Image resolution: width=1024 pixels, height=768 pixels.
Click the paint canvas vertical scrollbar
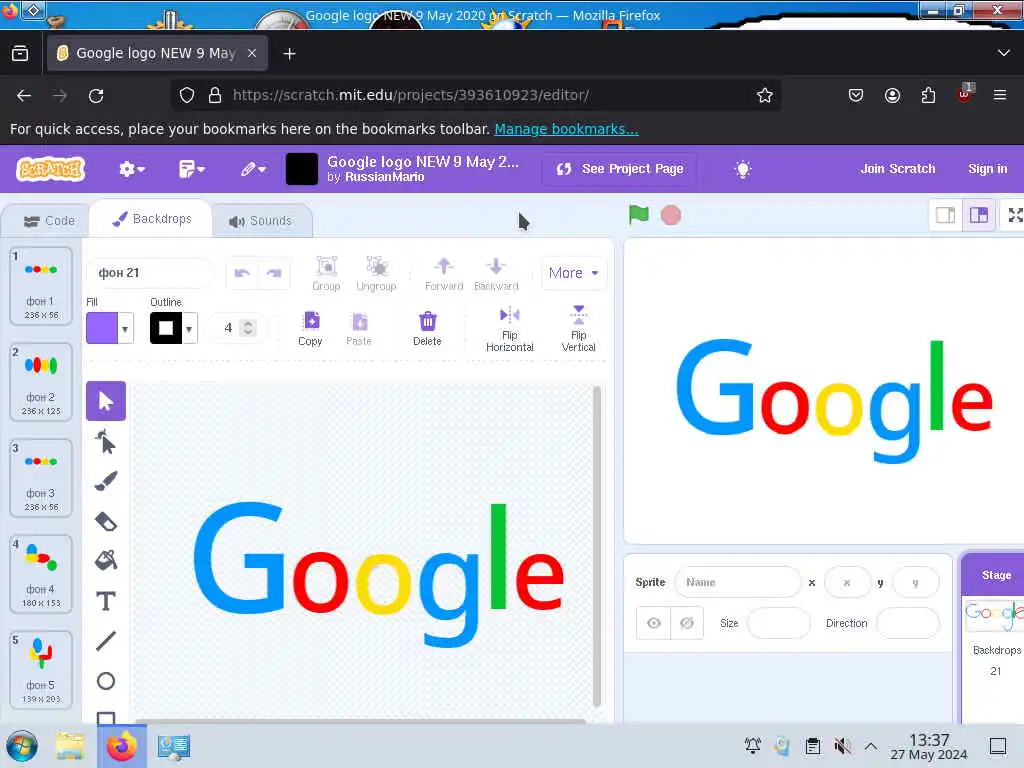click(x=596, y=547)
